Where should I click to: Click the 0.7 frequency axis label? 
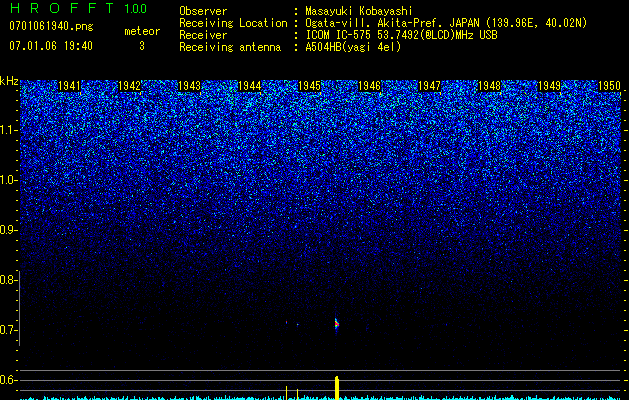pos(8,330)
